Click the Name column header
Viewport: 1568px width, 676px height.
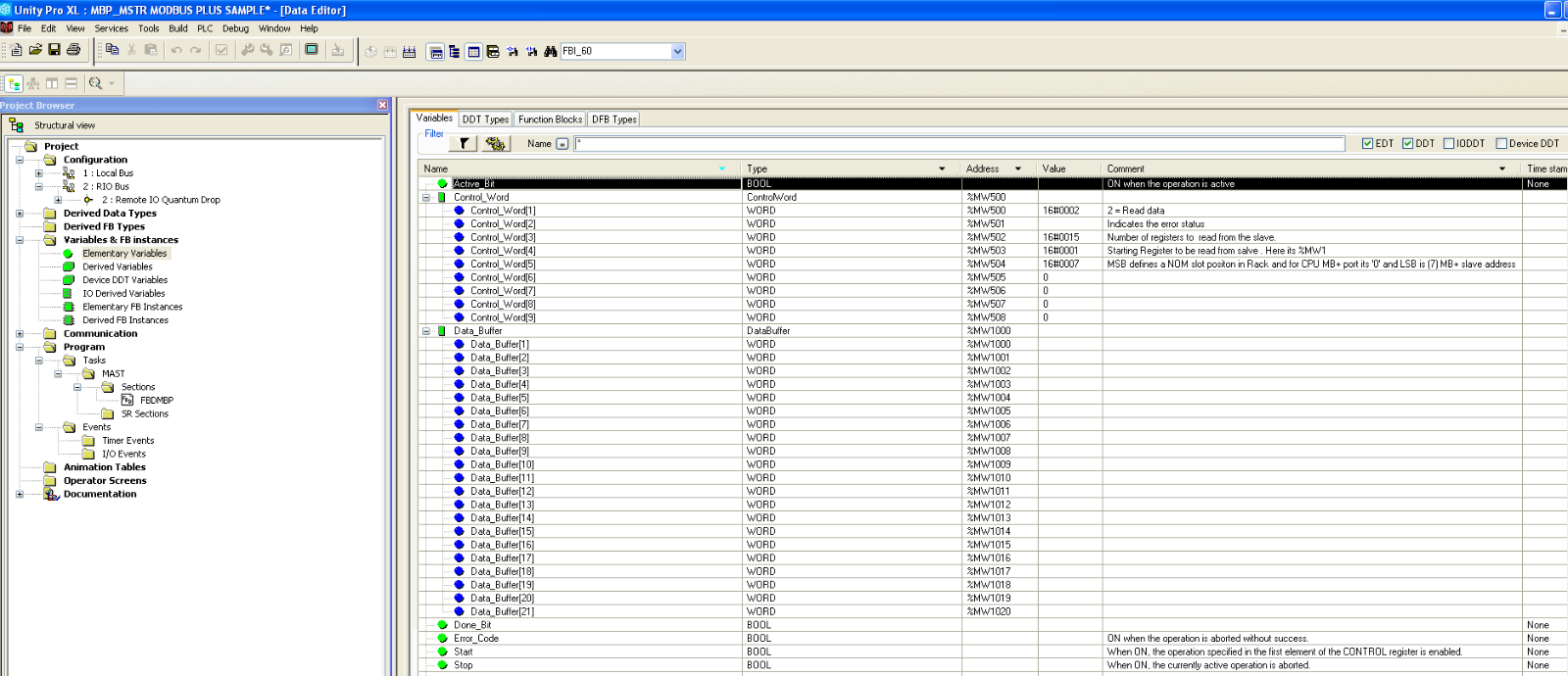pyautogui.click(x=580, y=169)
